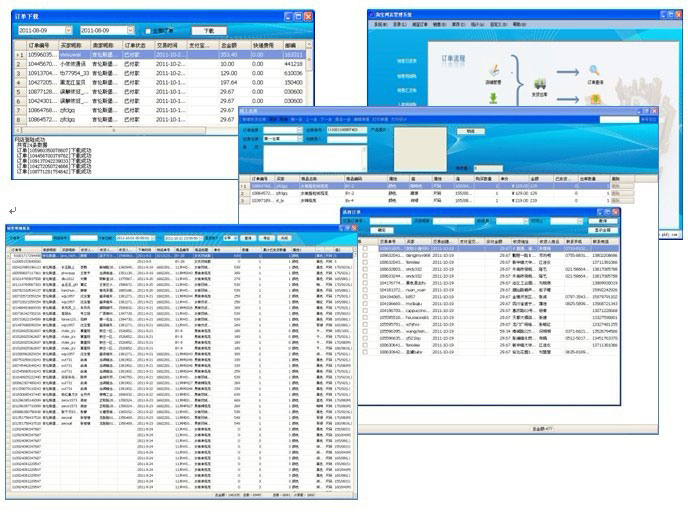
Task: Open the 帮助 menu in main window
Action: pyautogui.click(x=519, y=25)
